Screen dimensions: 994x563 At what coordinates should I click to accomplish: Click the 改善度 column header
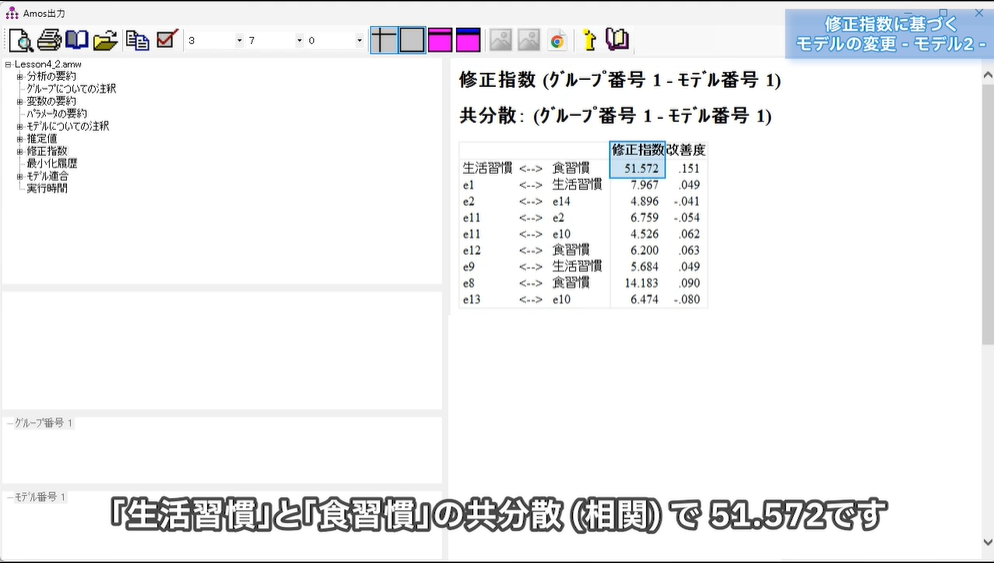click(686, 150)
